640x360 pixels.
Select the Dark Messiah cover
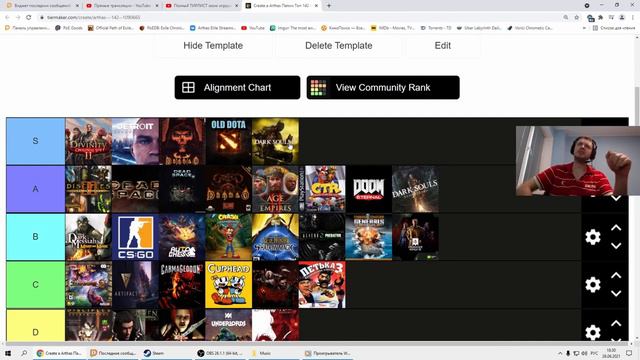pyautogui.click(x=89, y=237)
